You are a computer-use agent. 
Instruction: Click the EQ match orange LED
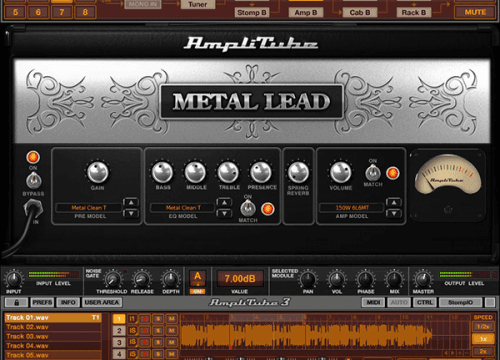pos(267,209)
